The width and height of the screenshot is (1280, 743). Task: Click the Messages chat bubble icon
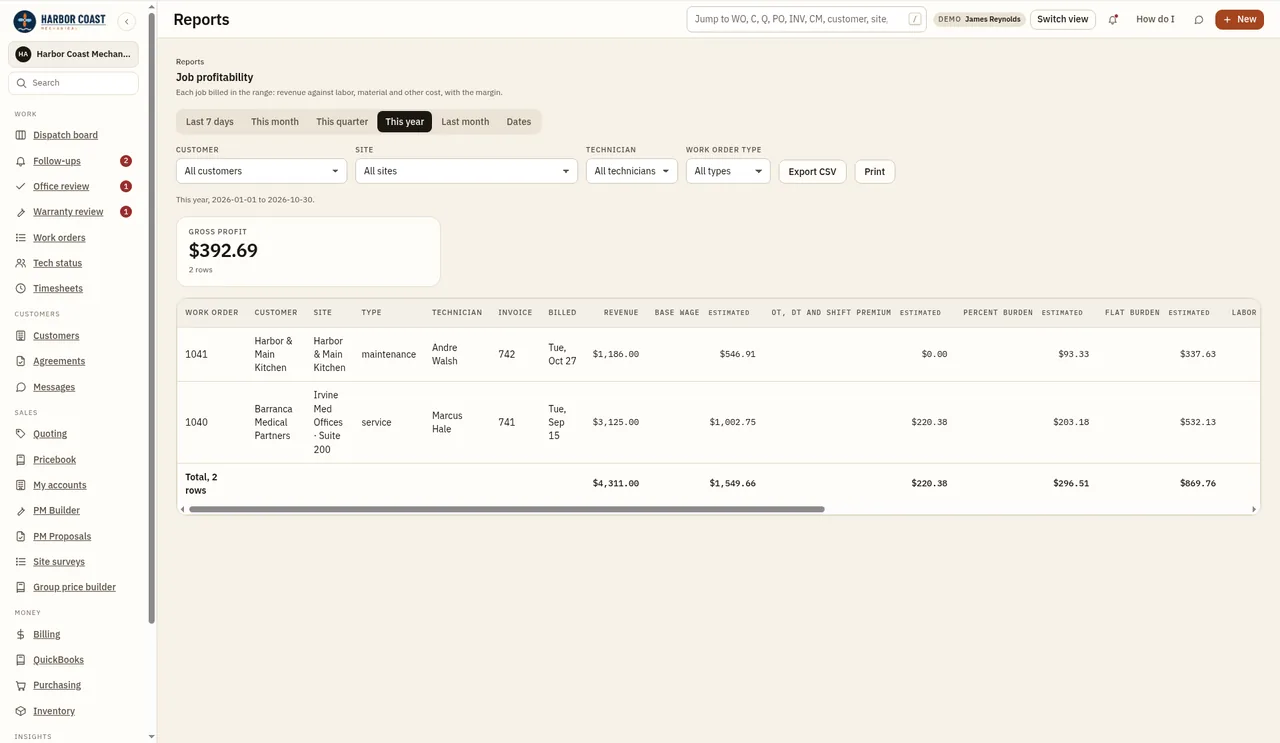click(x=22, y=387)
